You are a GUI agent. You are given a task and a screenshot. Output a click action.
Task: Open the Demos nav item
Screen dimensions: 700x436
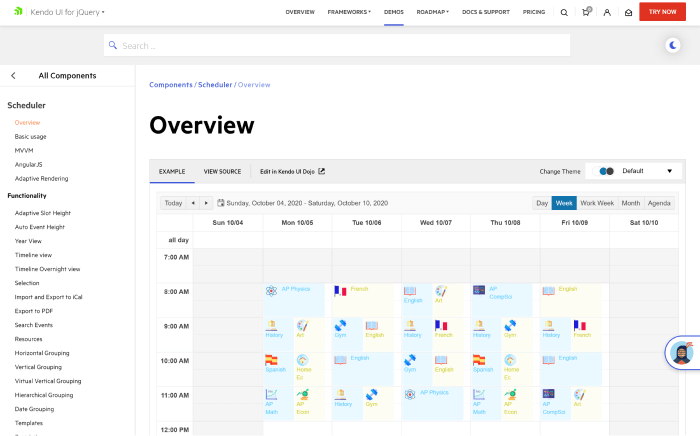[x=394, y=12]
